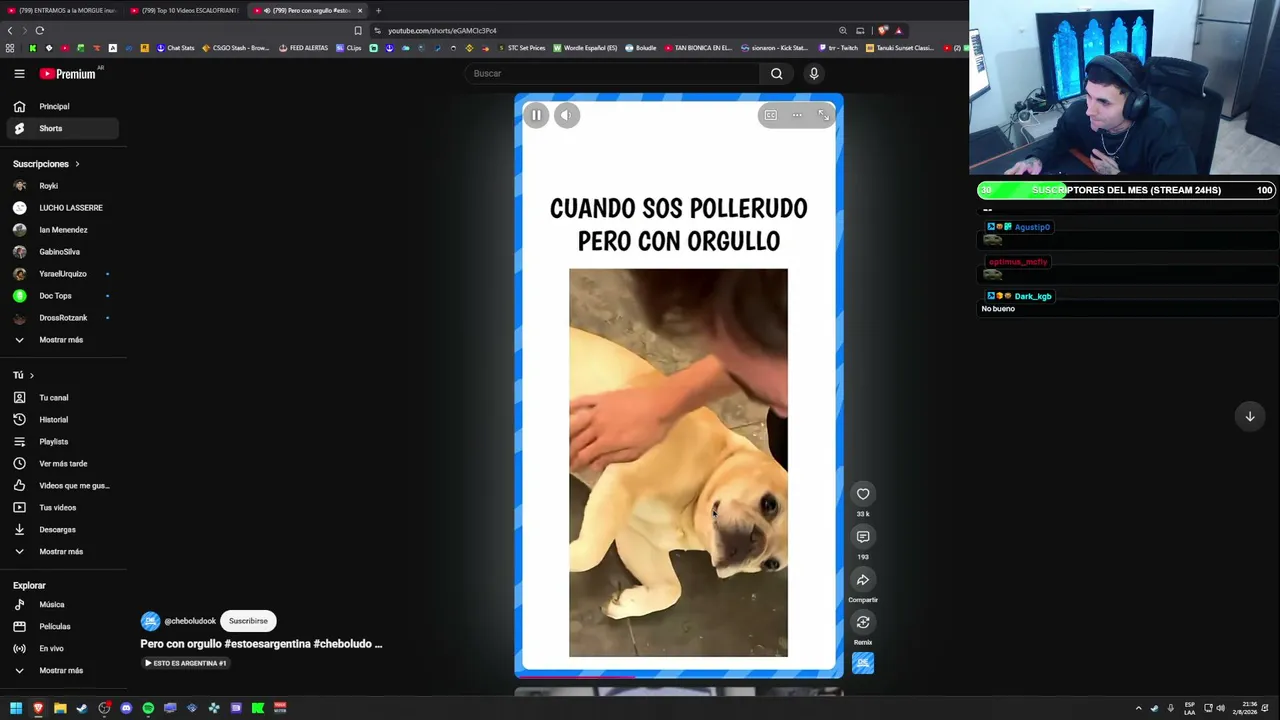
Task: Open the Royki subscription channel
Action: (x=62, y=186)
